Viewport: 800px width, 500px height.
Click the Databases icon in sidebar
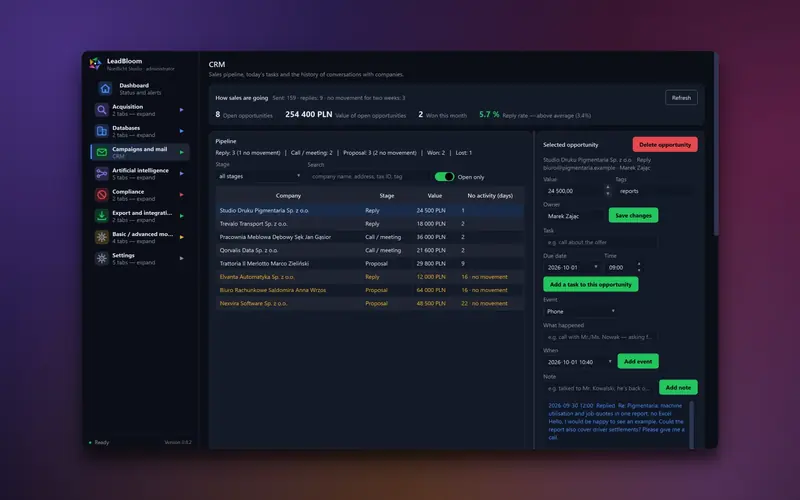(102, 131)
